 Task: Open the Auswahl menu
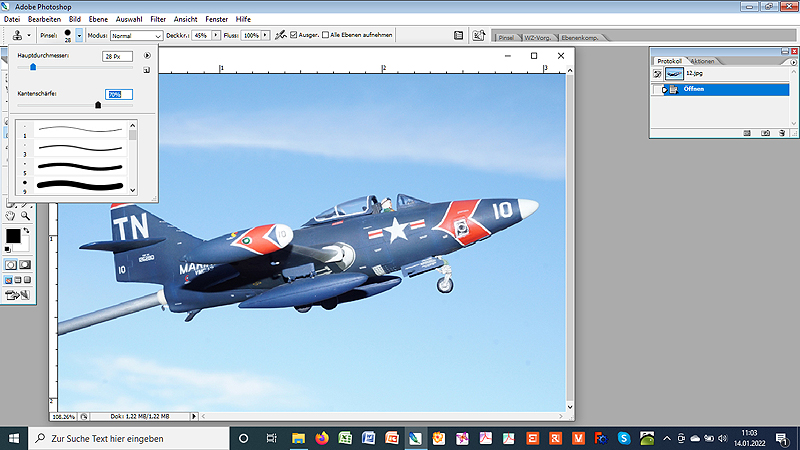129,19
